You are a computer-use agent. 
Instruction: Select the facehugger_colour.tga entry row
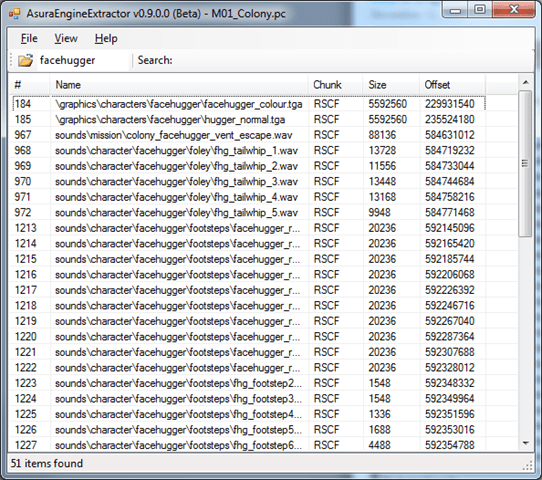pos(249,104)
